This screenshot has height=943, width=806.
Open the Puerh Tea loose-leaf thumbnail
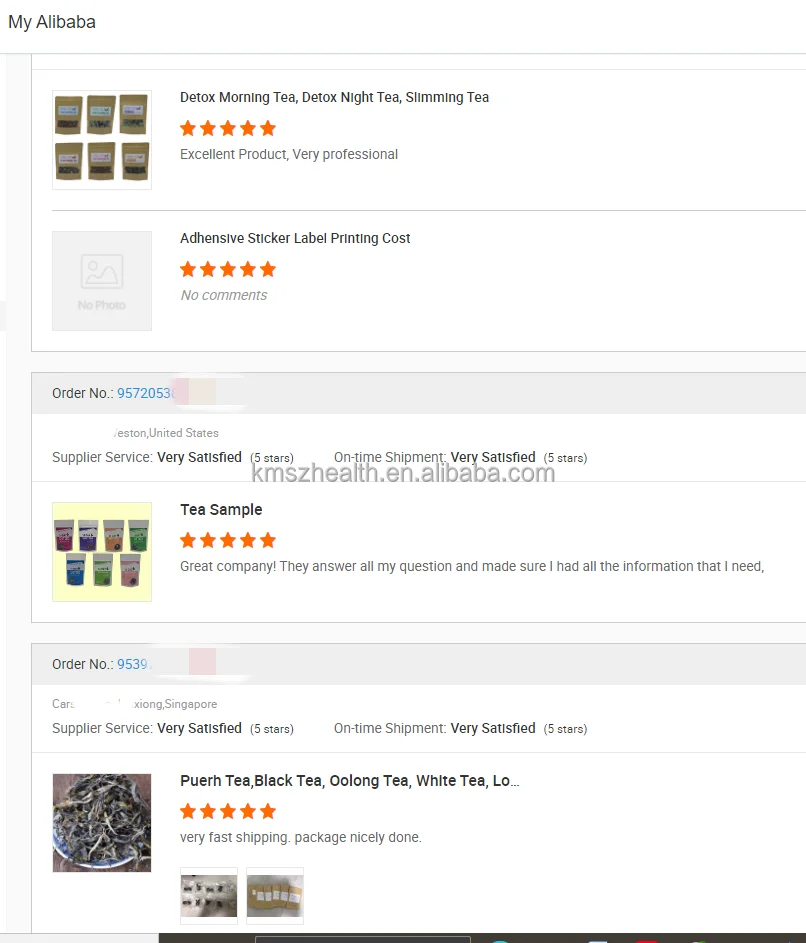pyautogui.click(x=102, y=823)
